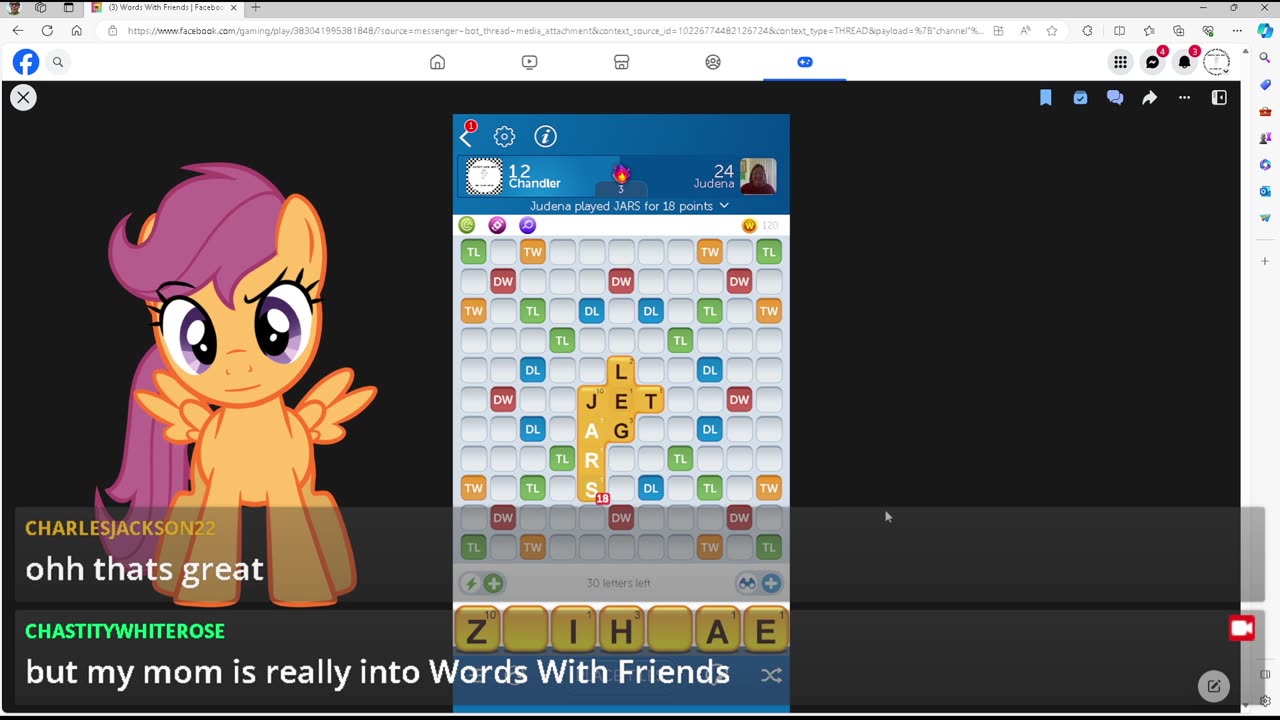Viewport: 1280px width, 720px height.
Task: Toggle the game side panel
Action: coord(1219,97)
